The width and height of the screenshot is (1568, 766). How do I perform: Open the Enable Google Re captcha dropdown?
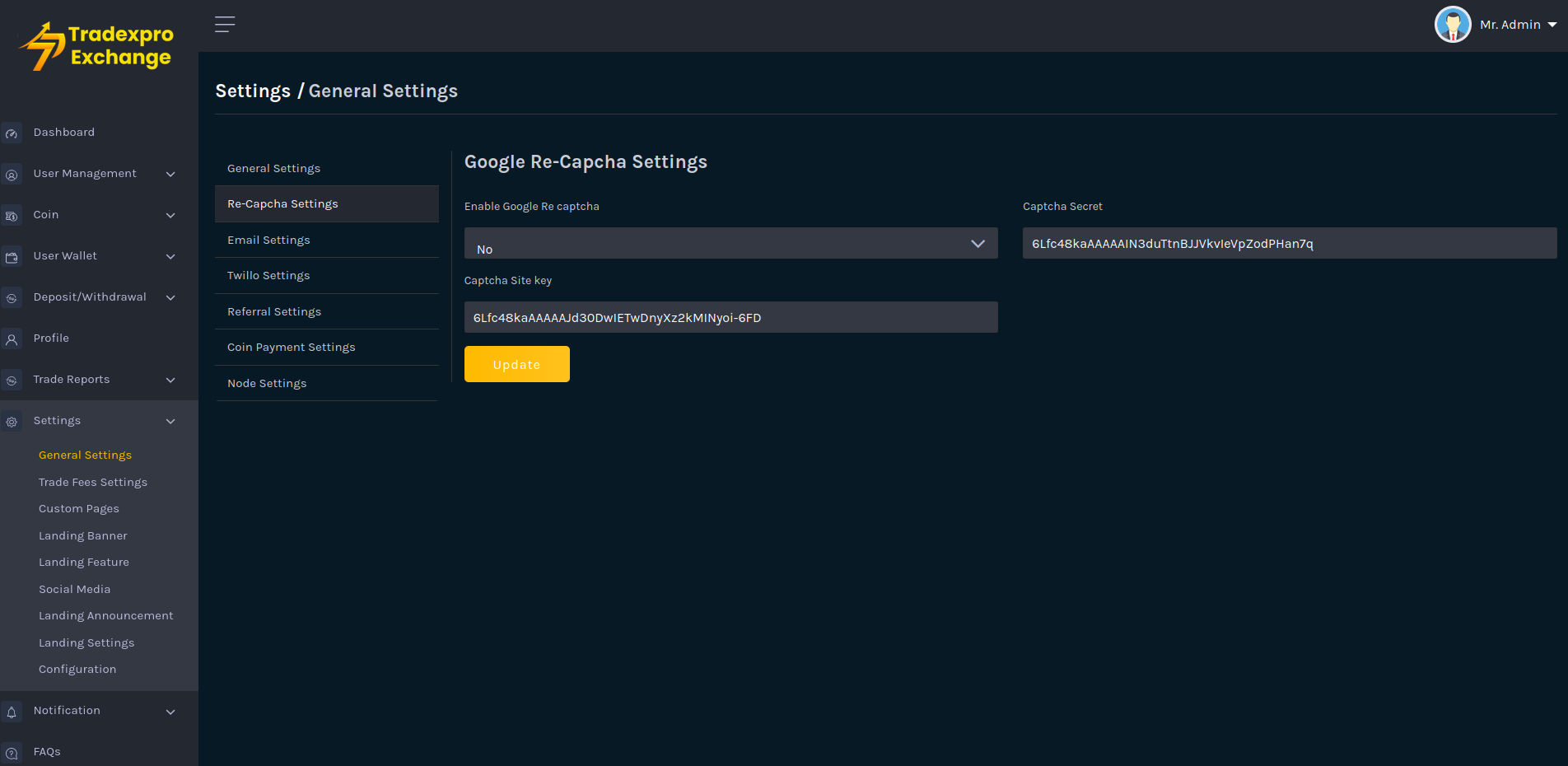pyautogui.click(x=730, y=244)
